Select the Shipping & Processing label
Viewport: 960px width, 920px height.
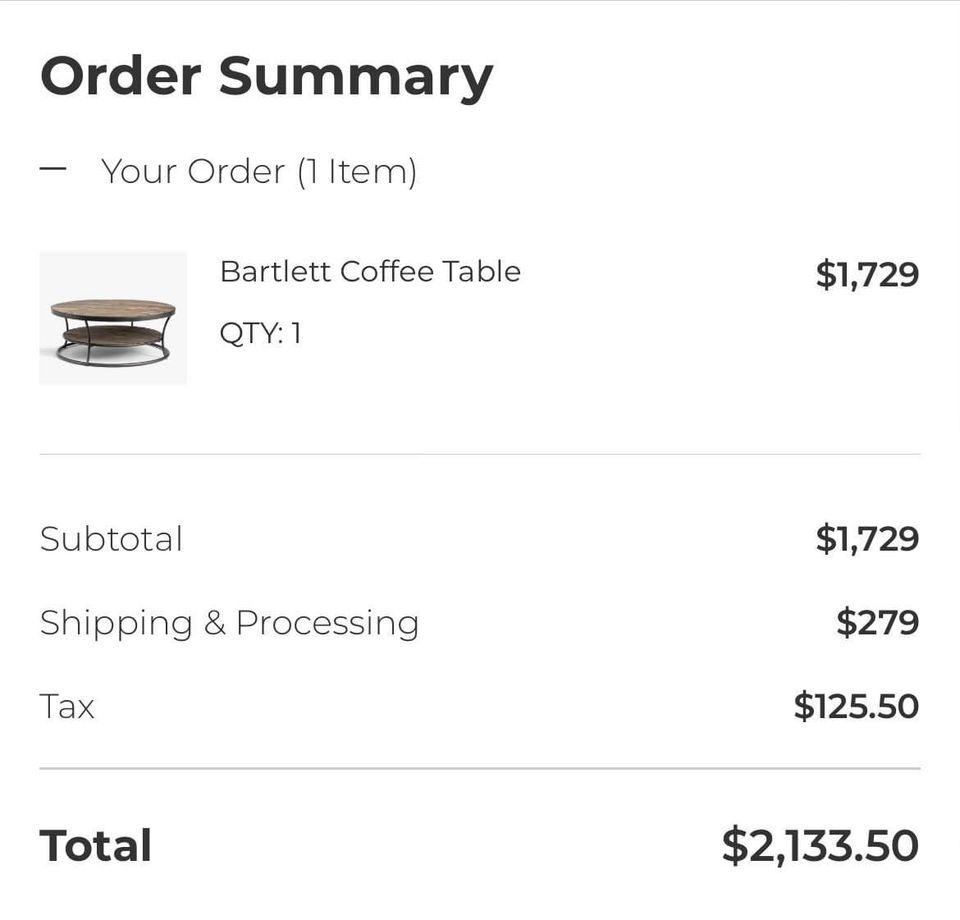229,623
